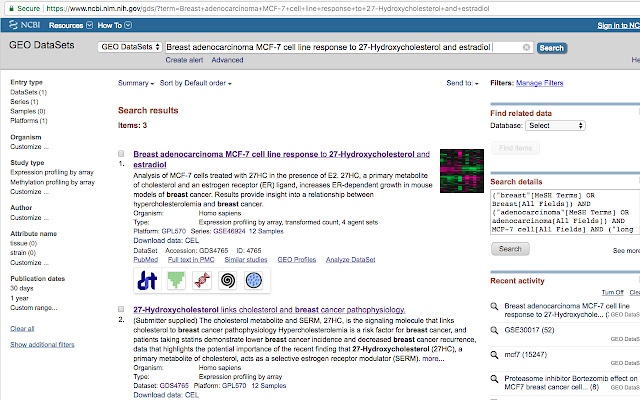Click magnifier icon beside Proteasome inhibitor recent search

494,379
